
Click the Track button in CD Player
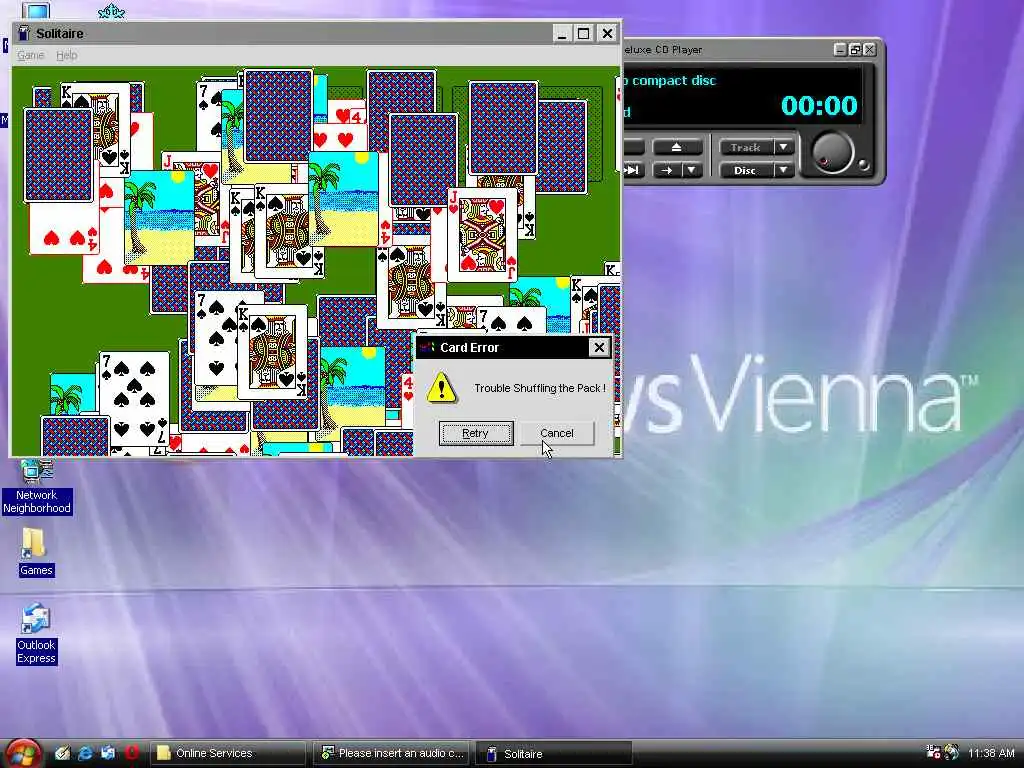(746, 147)
